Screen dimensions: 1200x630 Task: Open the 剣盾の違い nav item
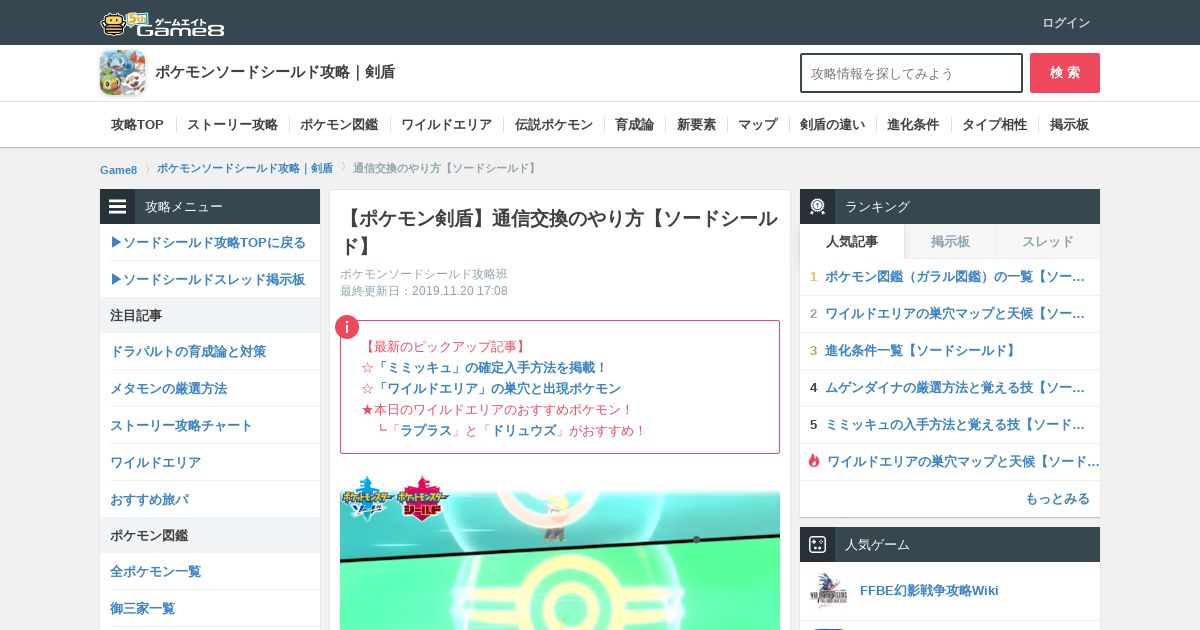[x=832, y=125]
